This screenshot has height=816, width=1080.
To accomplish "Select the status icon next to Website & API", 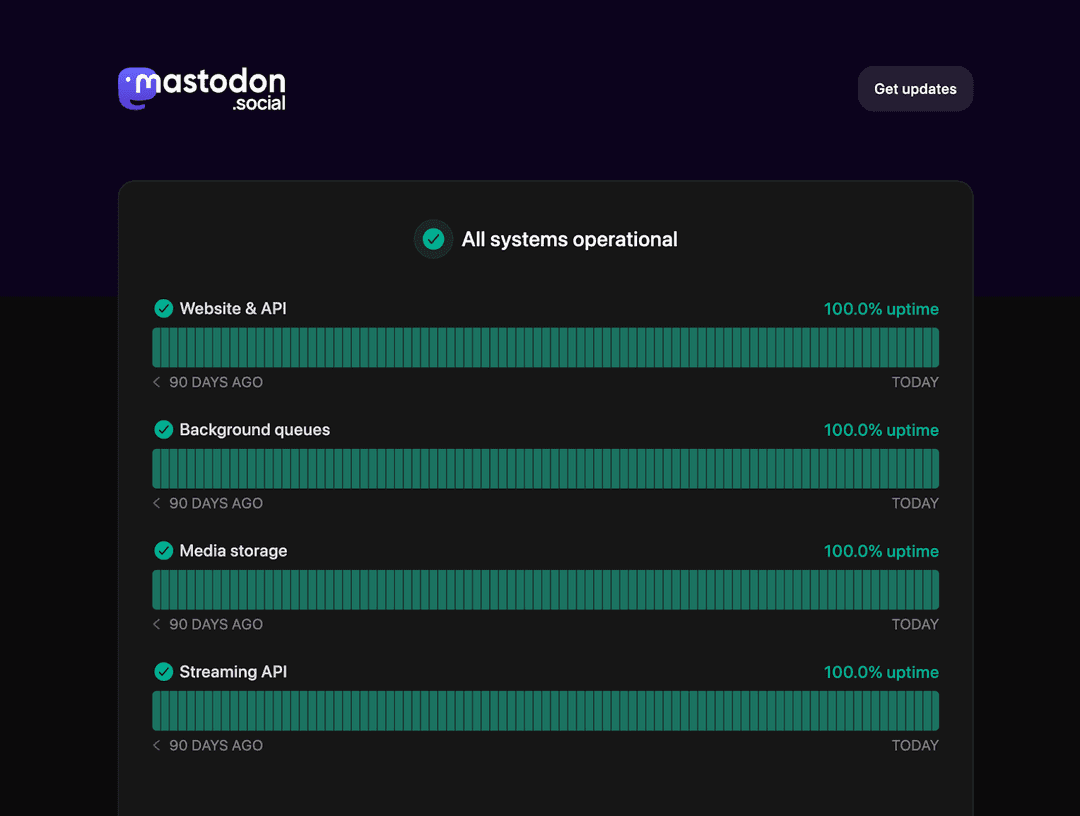I will pyautogui.click(x=163, y=309).
